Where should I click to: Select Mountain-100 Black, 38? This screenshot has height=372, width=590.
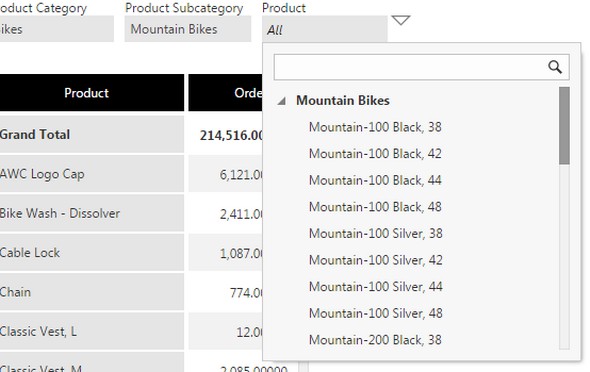point(375,127)
